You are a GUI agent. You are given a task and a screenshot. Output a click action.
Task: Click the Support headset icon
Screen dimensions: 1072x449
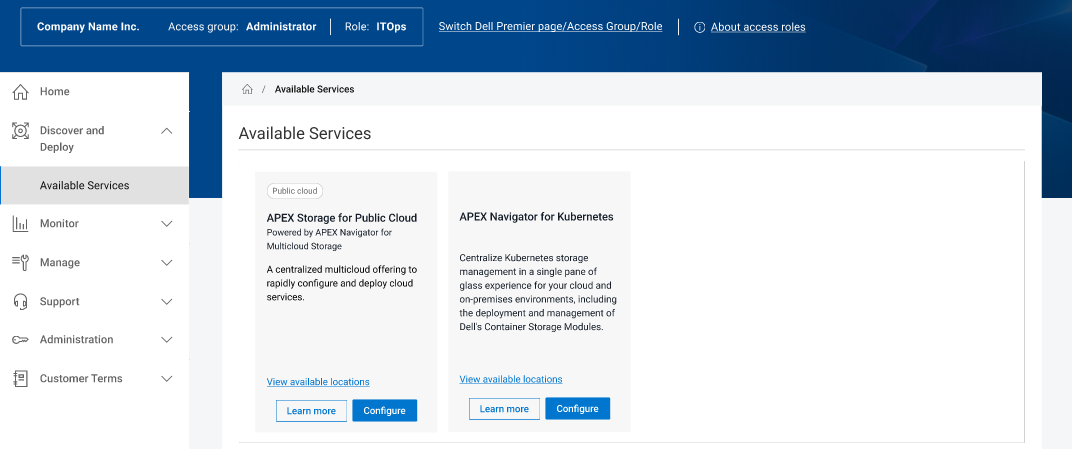(x=20, y=301)
